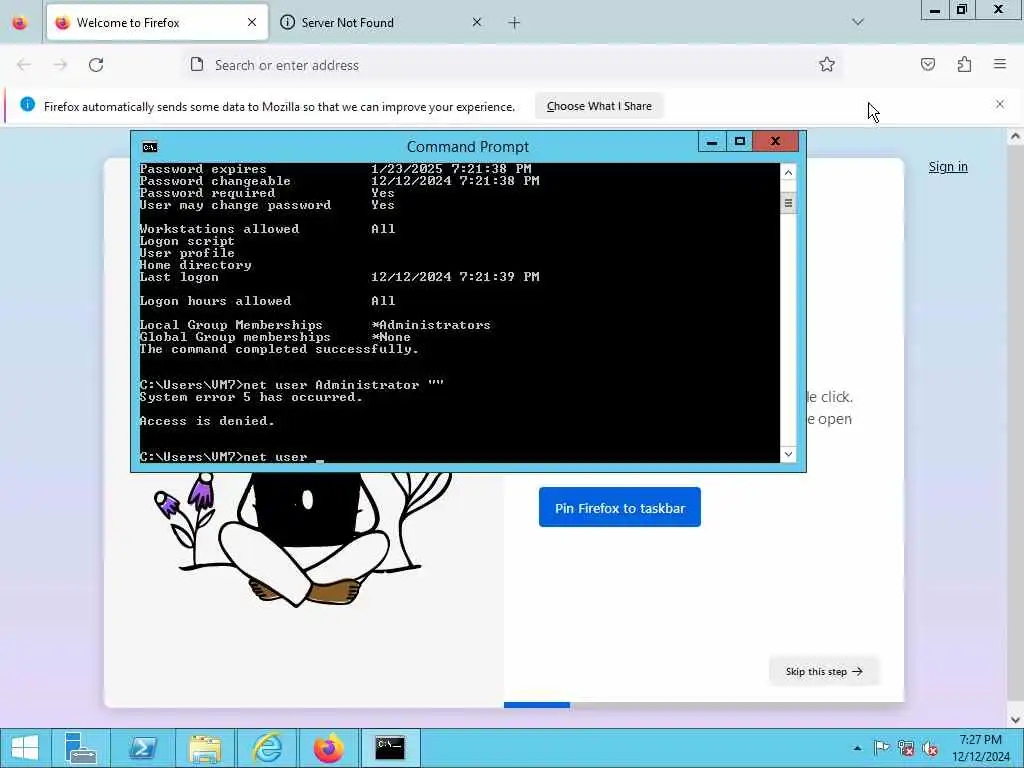Minimize the Firefox window

click(935, 10)
